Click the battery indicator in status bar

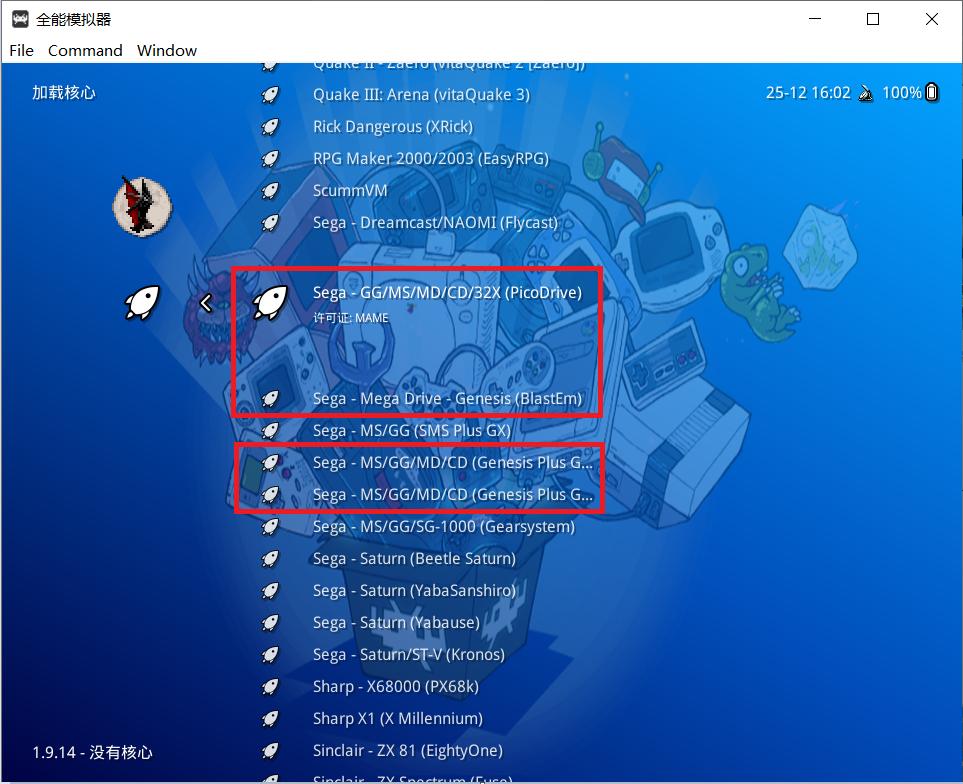[931, 92]
